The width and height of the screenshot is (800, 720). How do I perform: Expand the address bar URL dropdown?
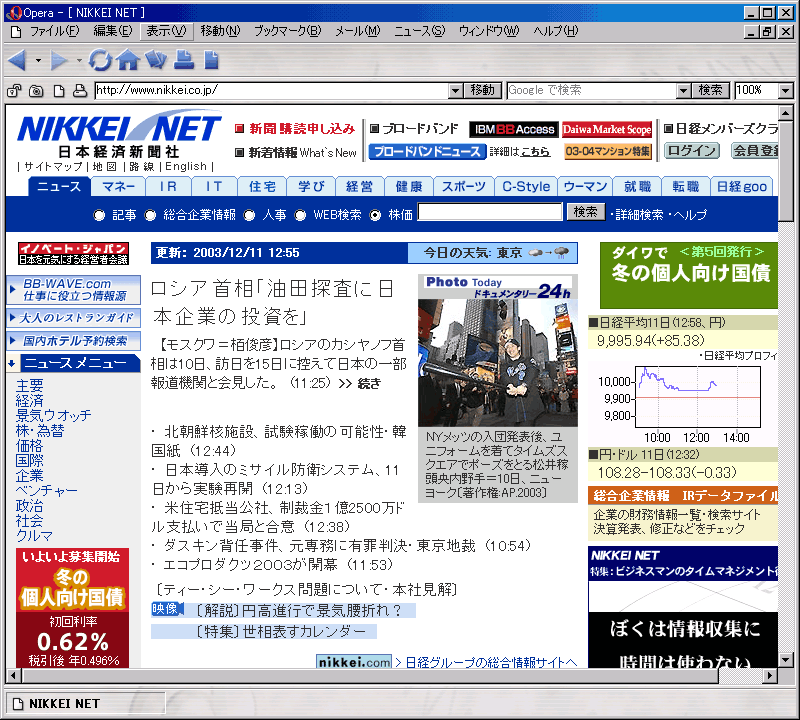point(456,91)
